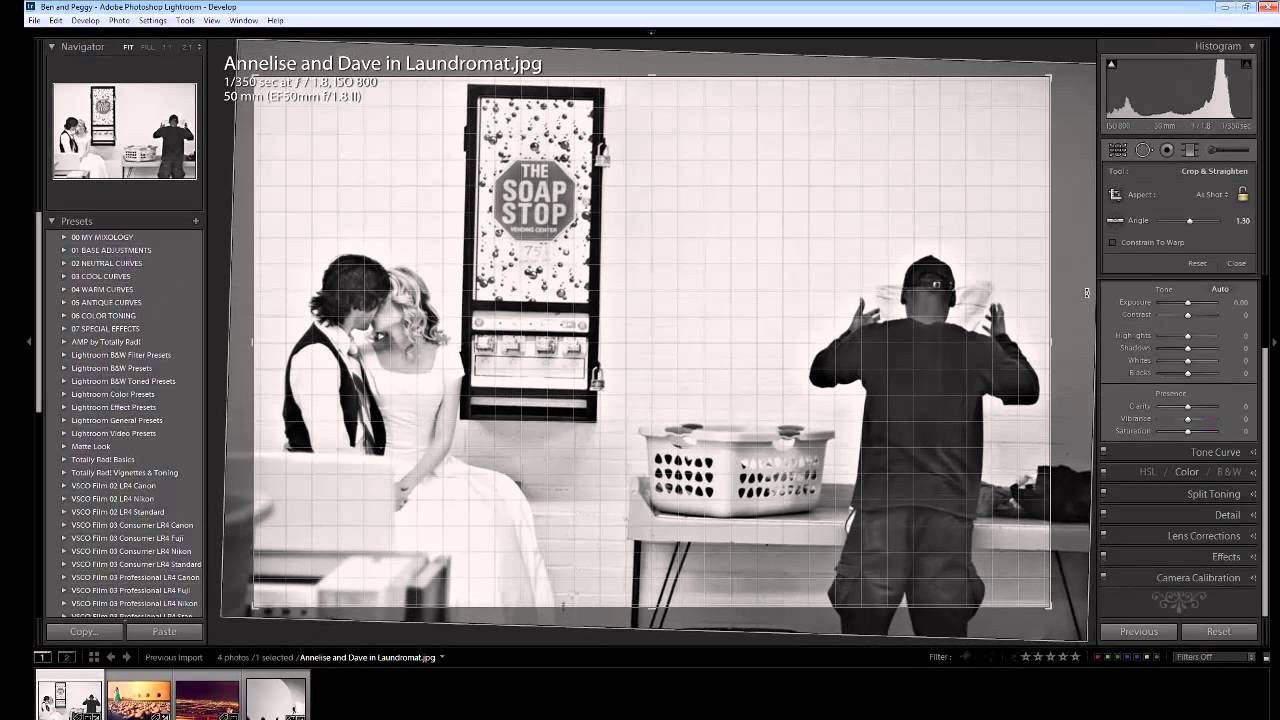Expand the Lens Corrections panel

1253,536
